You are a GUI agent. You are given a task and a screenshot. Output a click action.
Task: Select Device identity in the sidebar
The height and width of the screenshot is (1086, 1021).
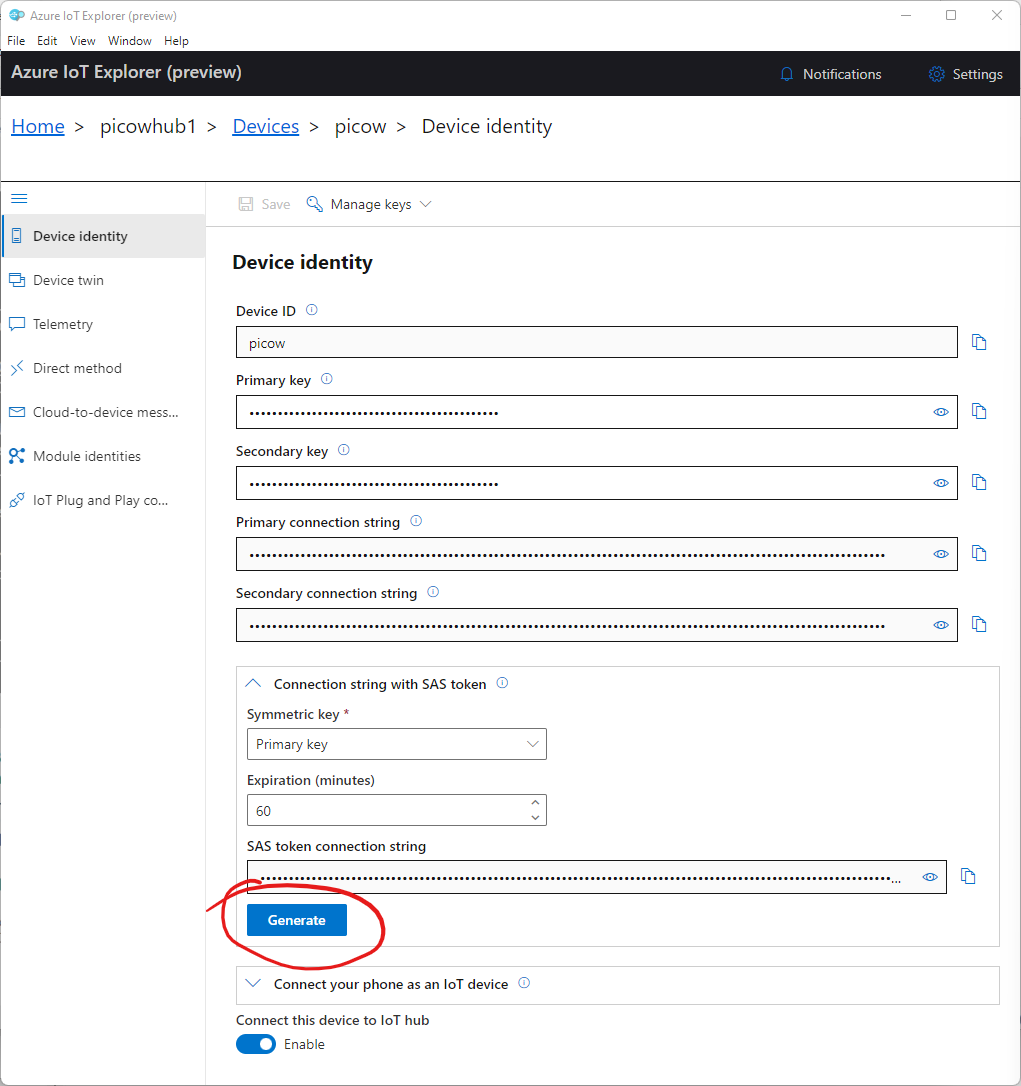104,236
